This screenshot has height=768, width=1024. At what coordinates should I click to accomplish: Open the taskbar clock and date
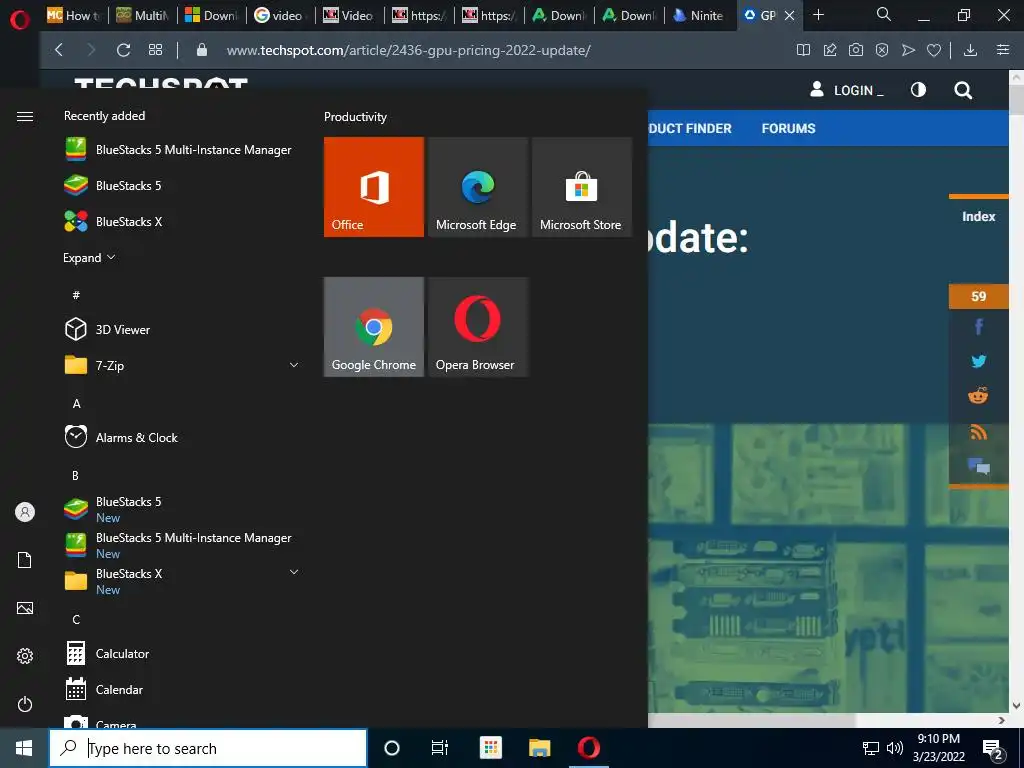tap(938, 748)
